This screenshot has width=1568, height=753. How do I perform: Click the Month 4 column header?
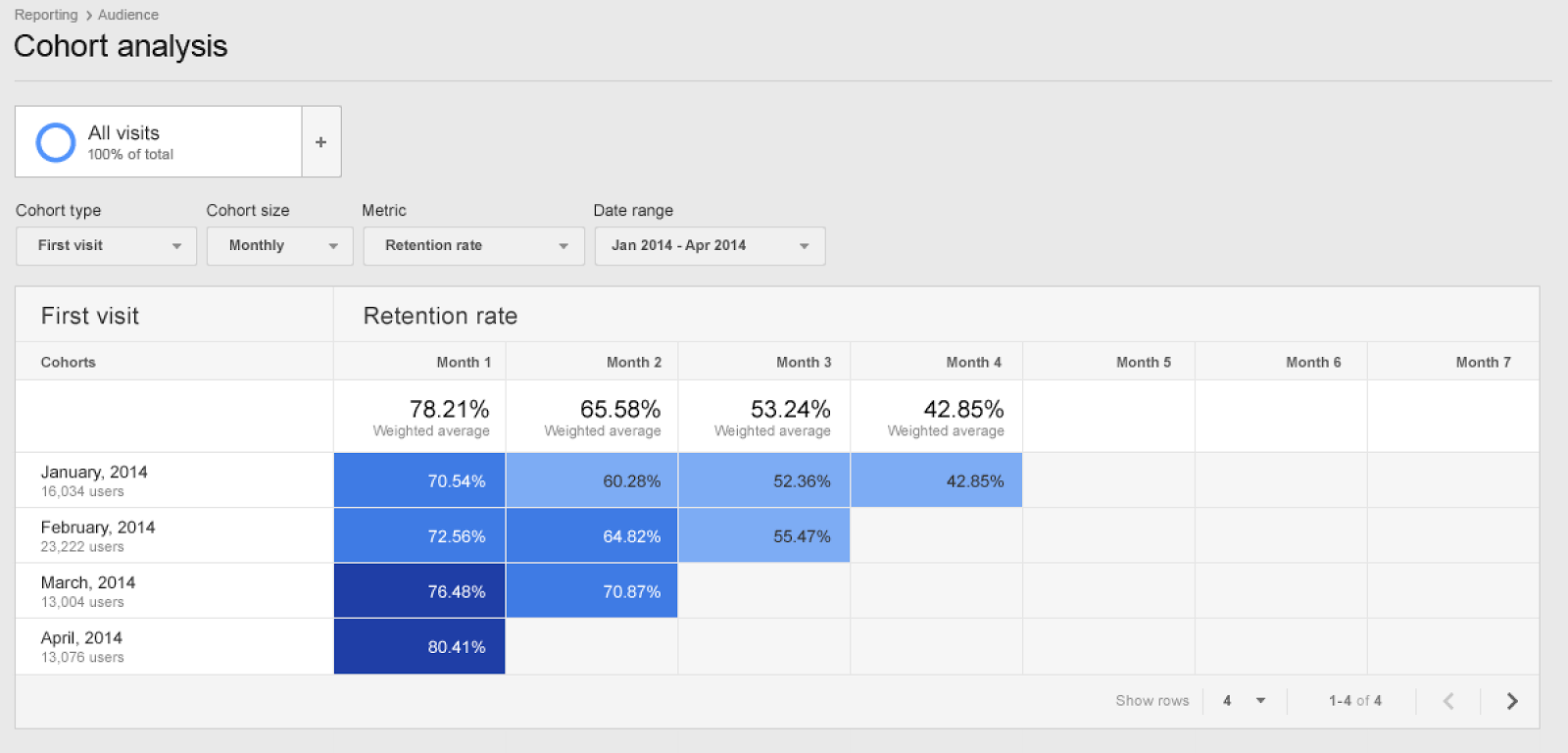973,362
